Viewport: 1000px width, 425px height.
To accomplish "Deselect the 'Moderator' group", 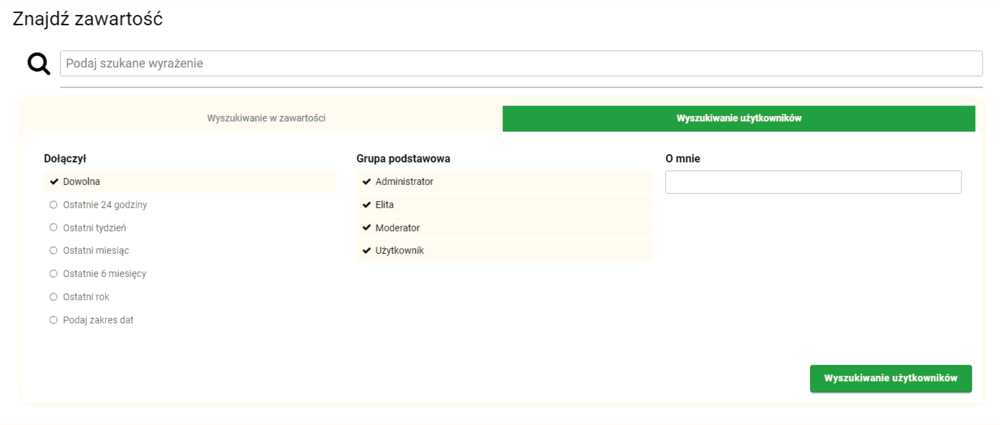I will pyautogui.click(x=397, y=228).
